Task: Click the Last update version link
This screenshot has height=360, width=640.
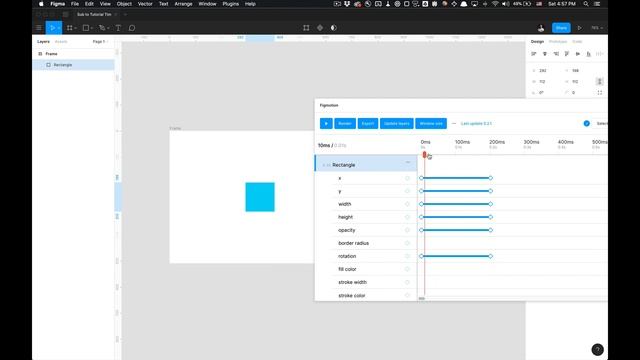Action: [476, 123]
